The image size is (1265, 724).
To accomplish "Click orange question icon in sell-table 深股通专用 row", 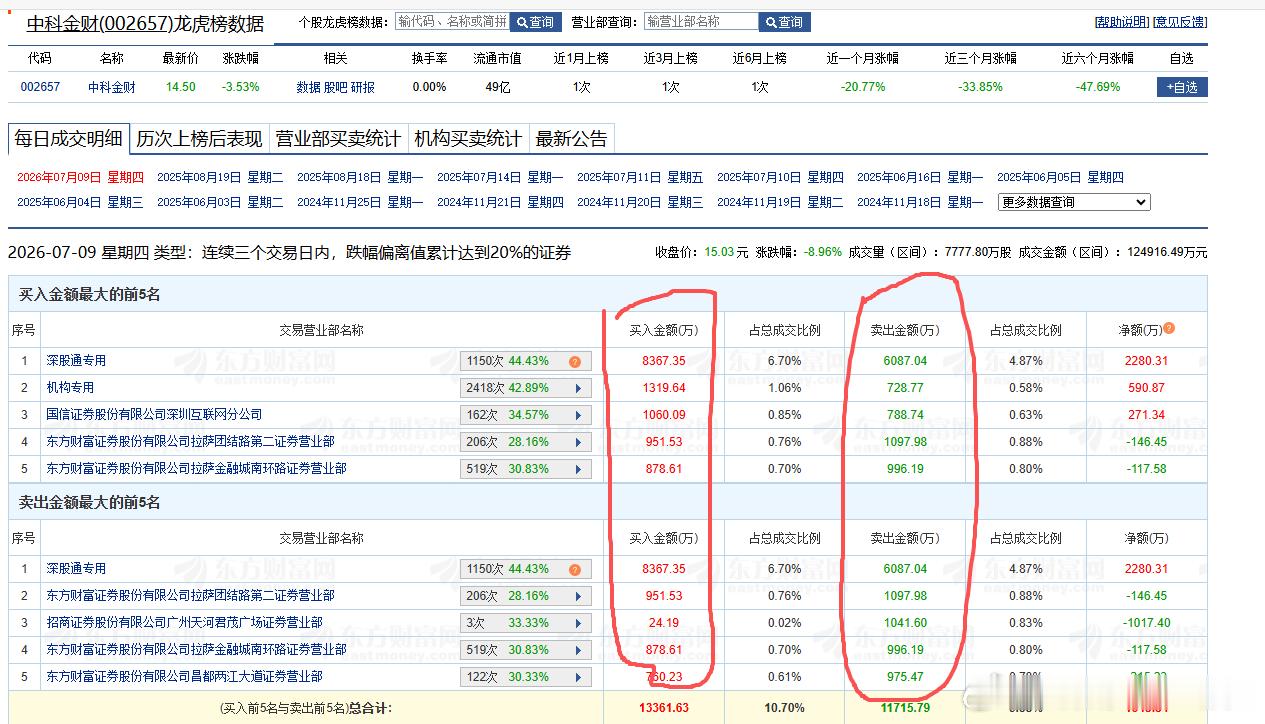I will 575,570.
